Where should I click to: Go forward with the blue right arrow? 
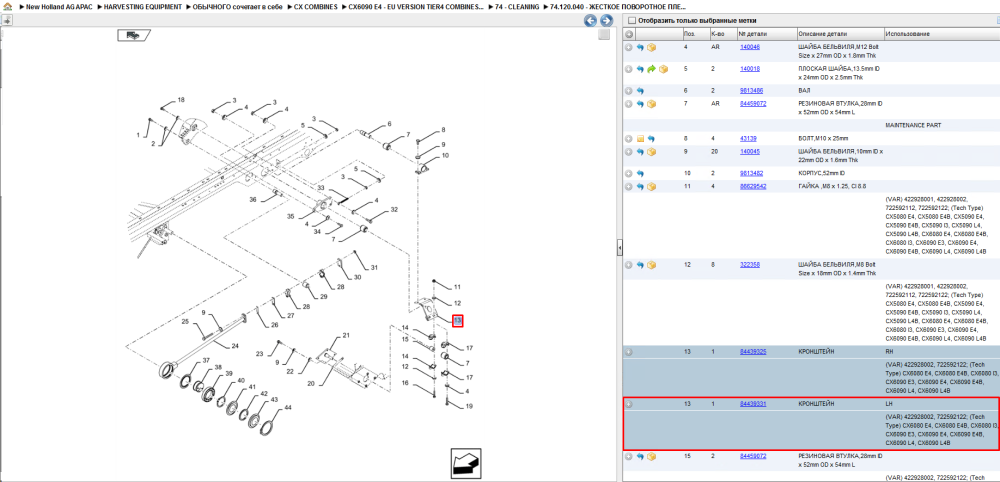point(606,20)
